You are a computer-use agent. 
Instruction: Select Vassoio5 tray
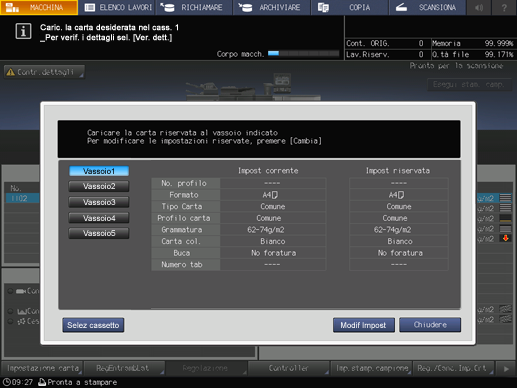coord(99,233)
